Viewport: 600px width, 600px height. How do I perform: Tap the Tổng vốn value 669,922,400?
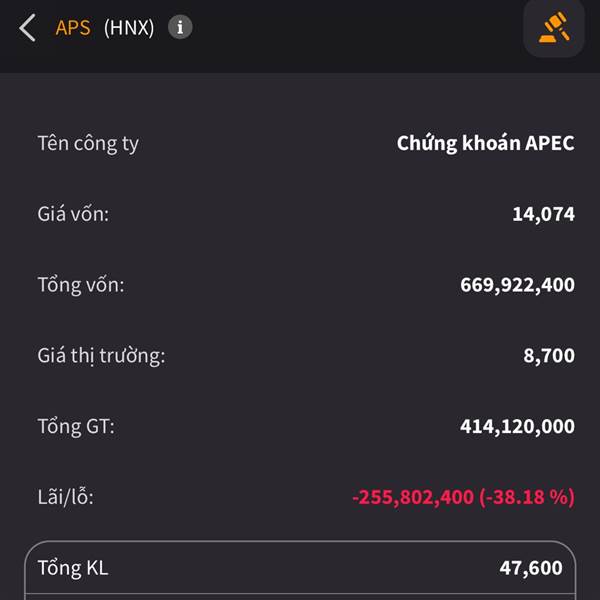pos(517,285)
